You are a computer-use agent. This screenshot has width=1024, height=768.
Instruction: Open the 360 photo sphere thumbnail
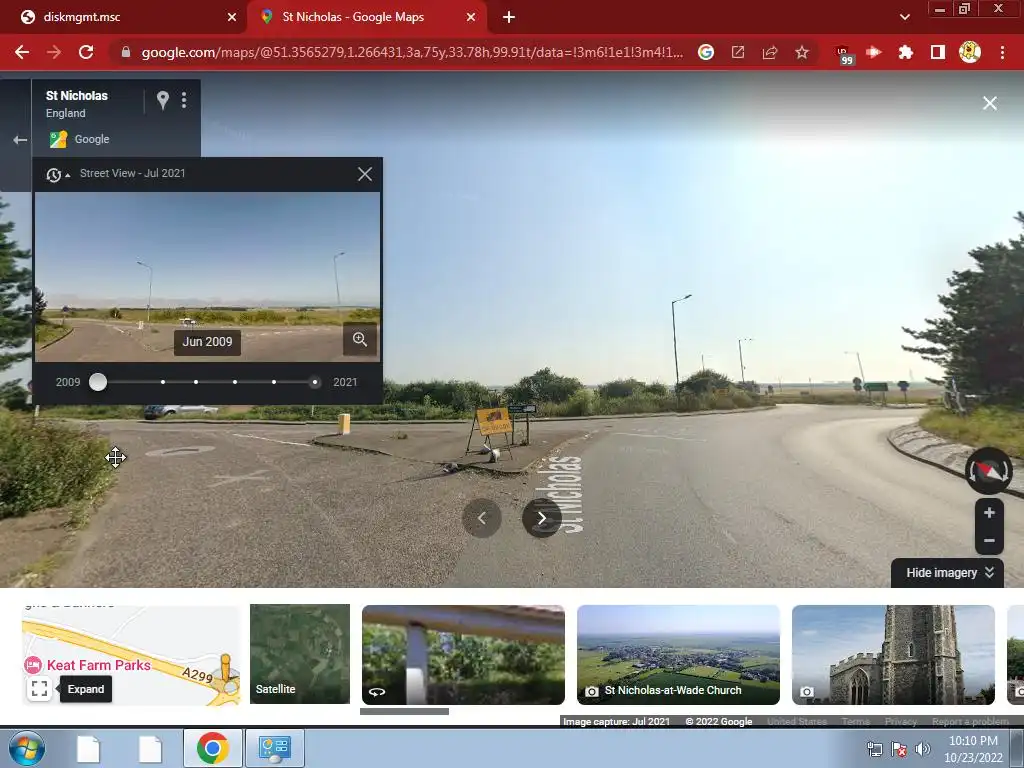[463, 654]
